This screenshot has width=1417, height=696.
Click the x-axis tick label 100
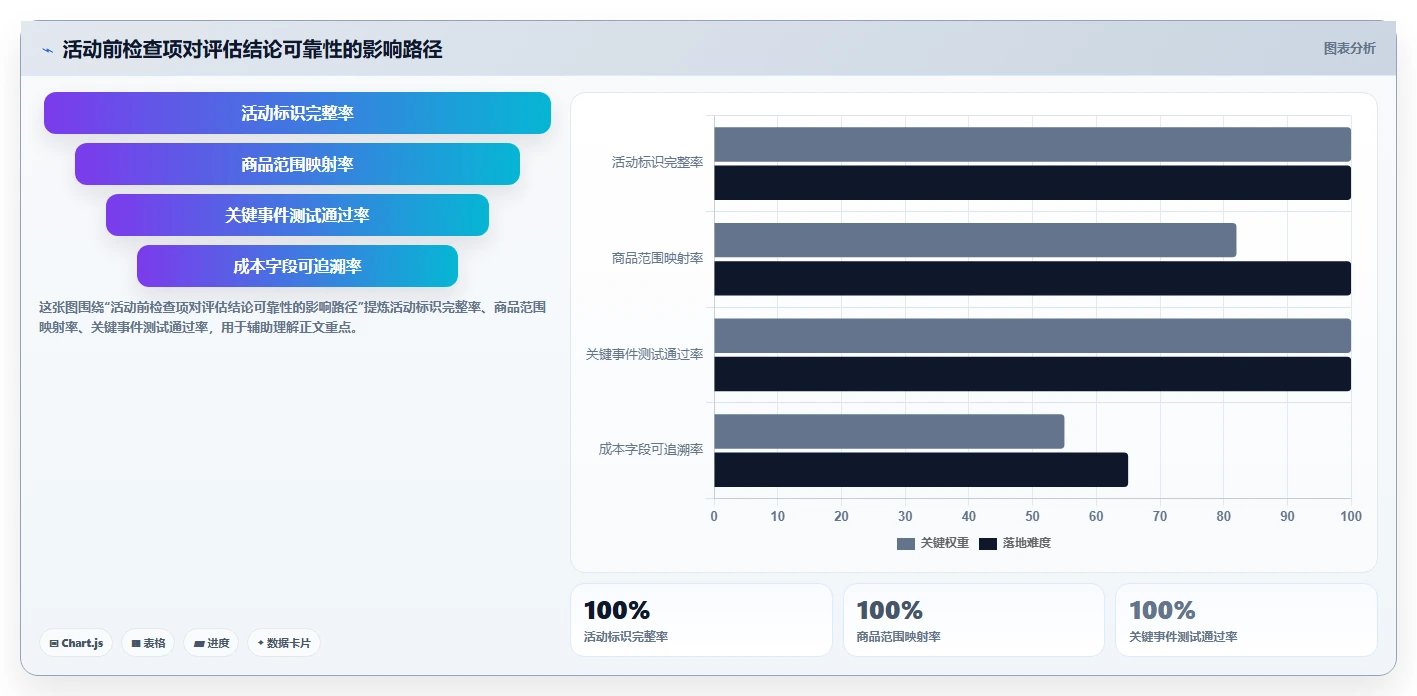coord(1351,517)
